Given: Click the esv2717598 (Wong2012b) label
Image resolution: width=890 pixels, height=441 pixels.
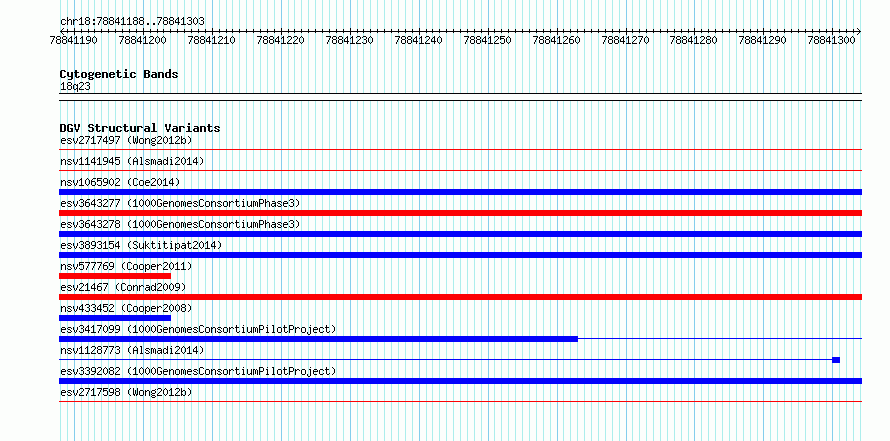Looking at the screenshot, I should coord(126,392).
